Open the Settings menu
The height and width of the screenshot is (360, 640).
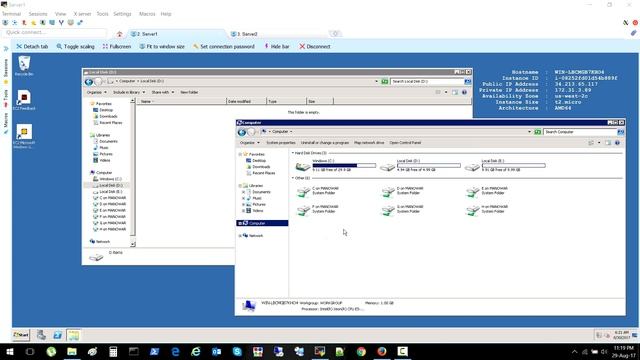pyautogui.click(x=122, y=14)
